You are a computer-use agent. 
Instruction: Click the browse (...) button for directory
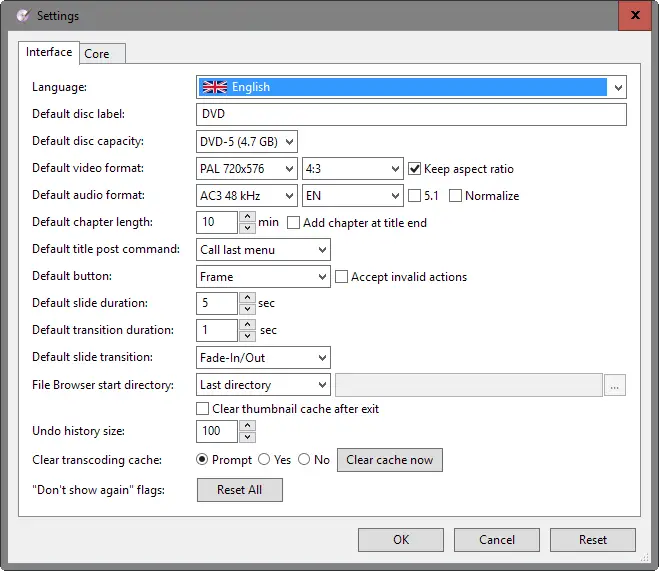615,385
